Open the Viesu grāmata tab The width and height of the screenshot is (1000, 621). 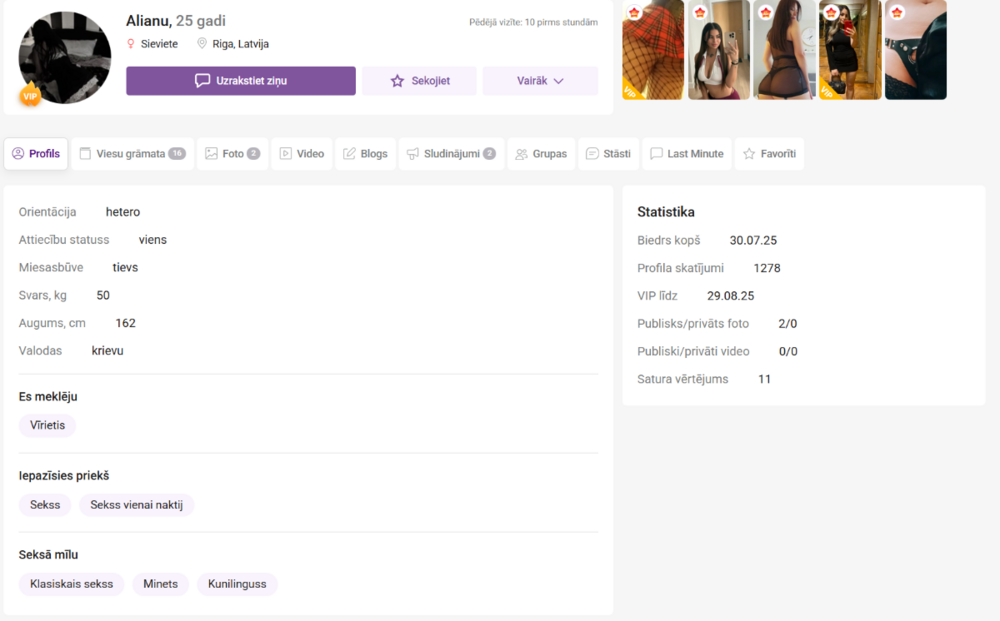coord(132,154)
